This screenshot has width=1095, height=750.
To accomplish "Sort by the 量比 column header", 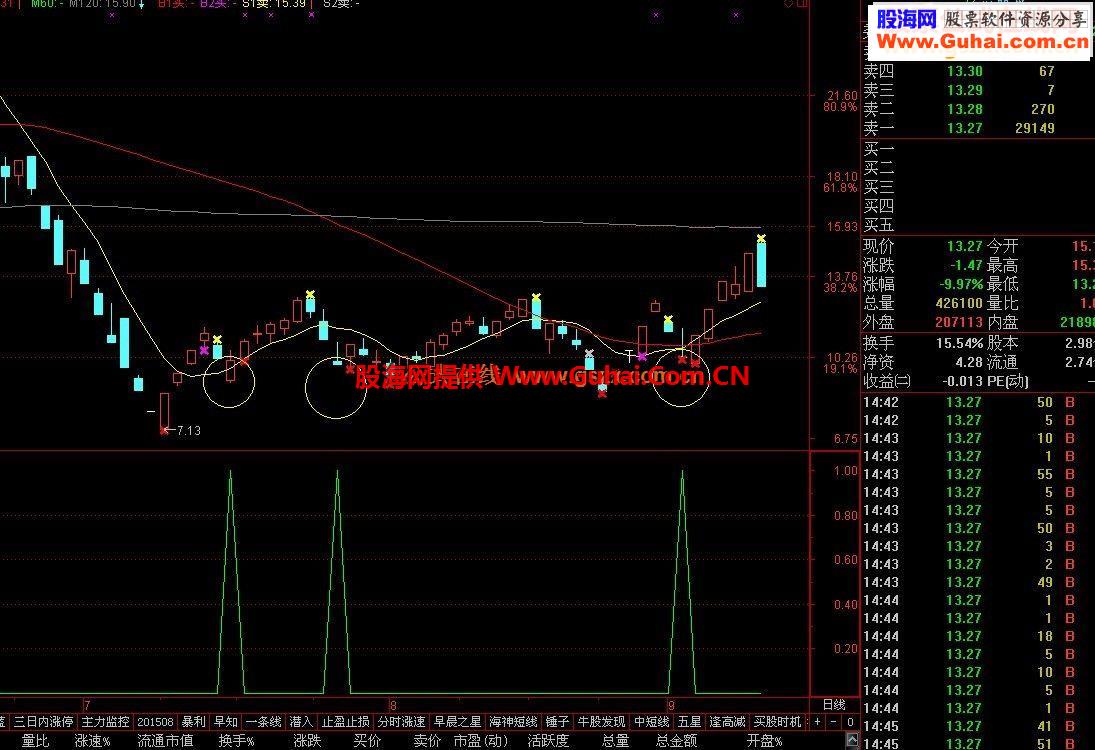I will coord(35,740).
